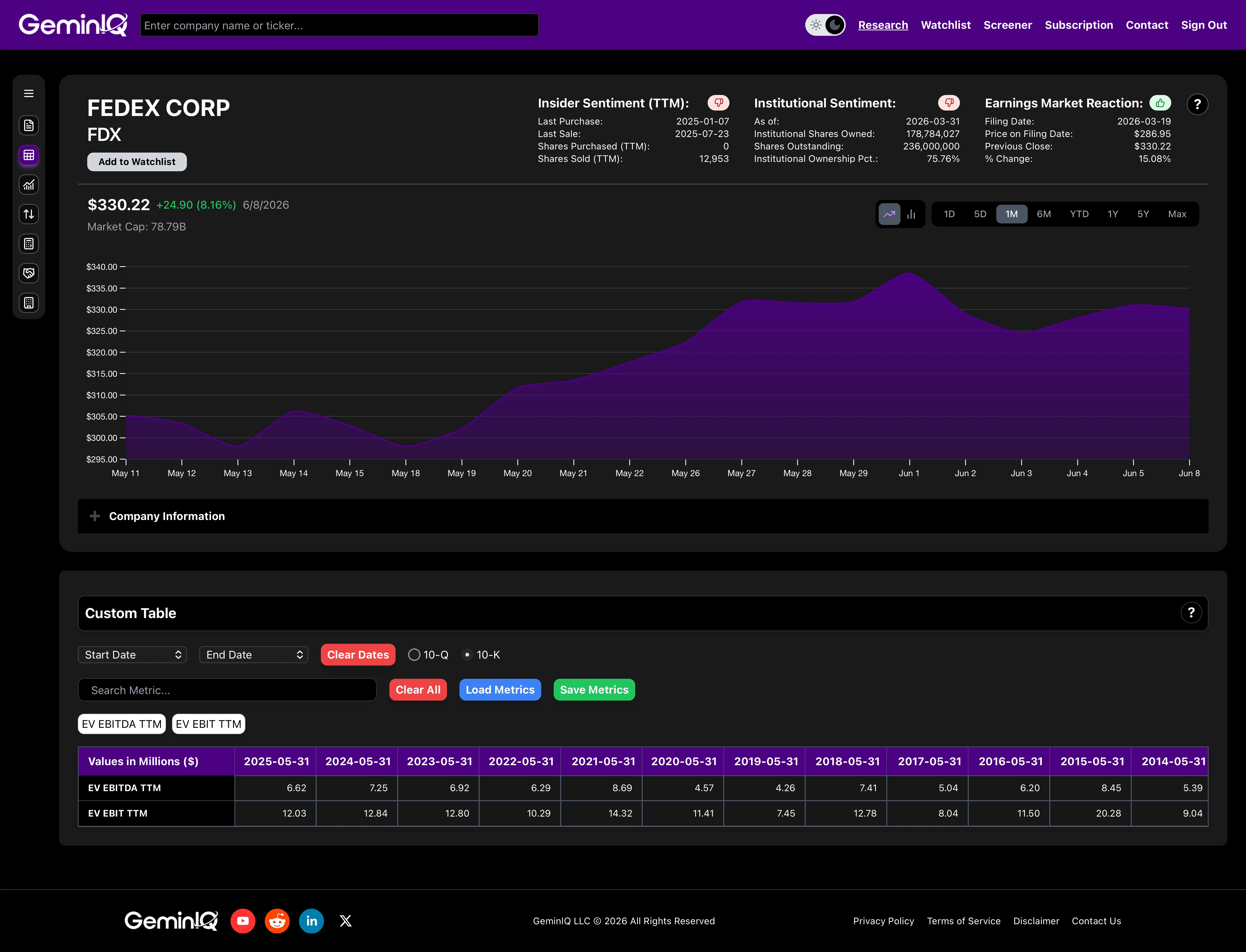Screen dimensions: 1246x952
Task: Select the 5Y chart range
Action: pos(1143,214)
